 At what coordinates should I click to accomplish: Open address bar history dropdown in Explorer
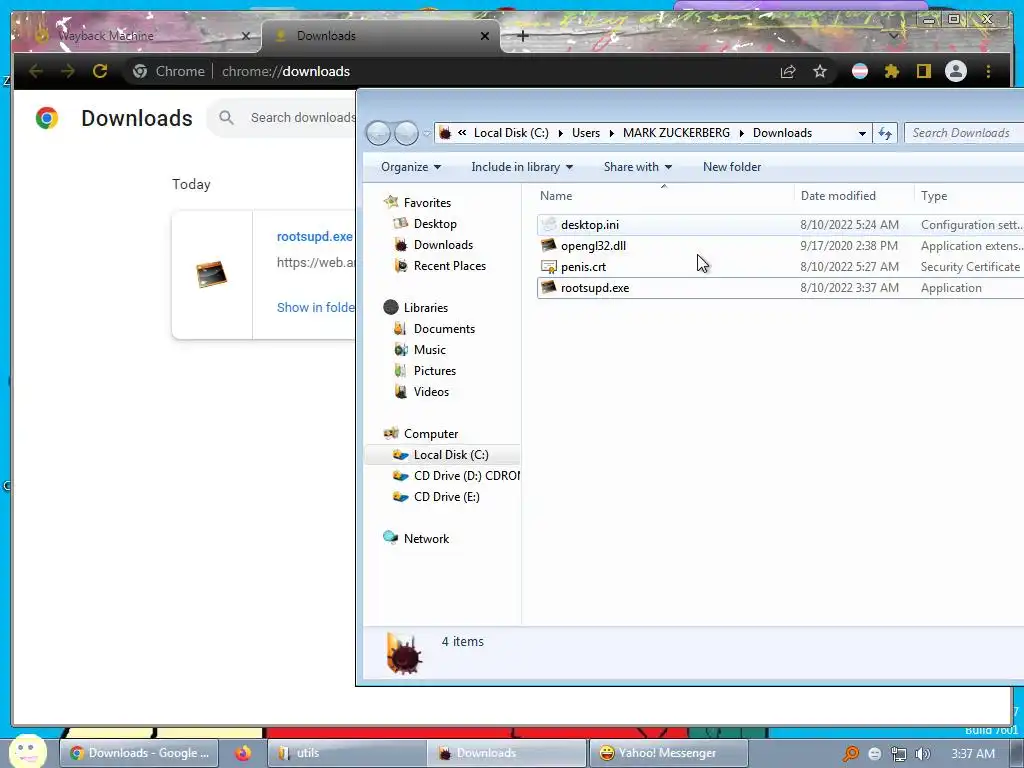862,133
